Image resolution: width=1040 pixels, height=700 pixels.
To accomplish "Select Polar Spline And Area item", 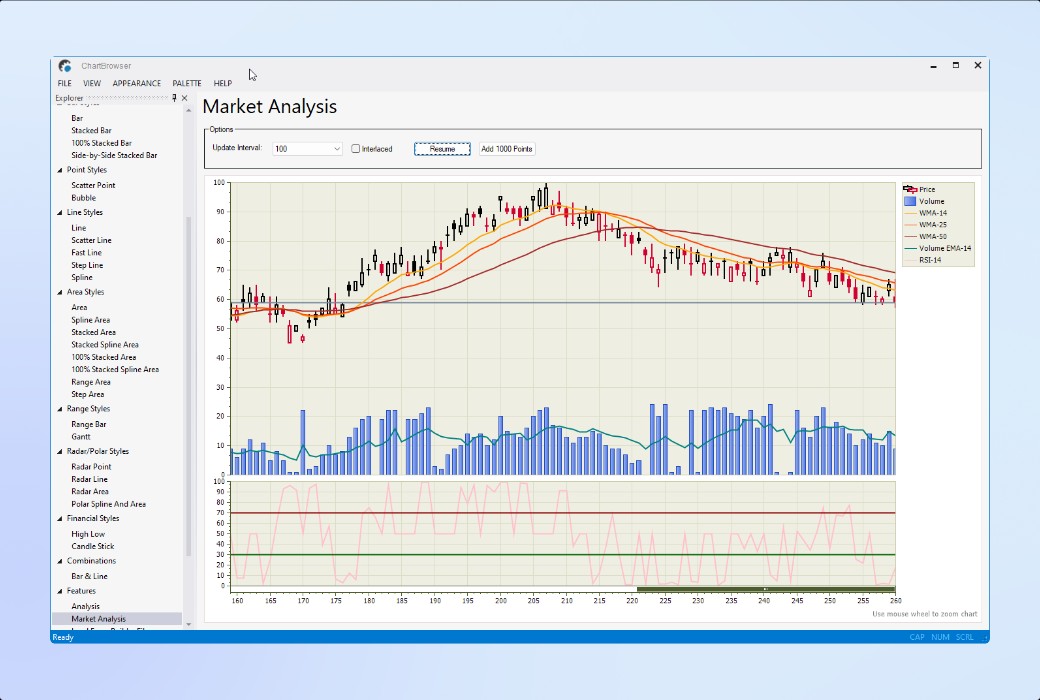I will coord(109,504).
